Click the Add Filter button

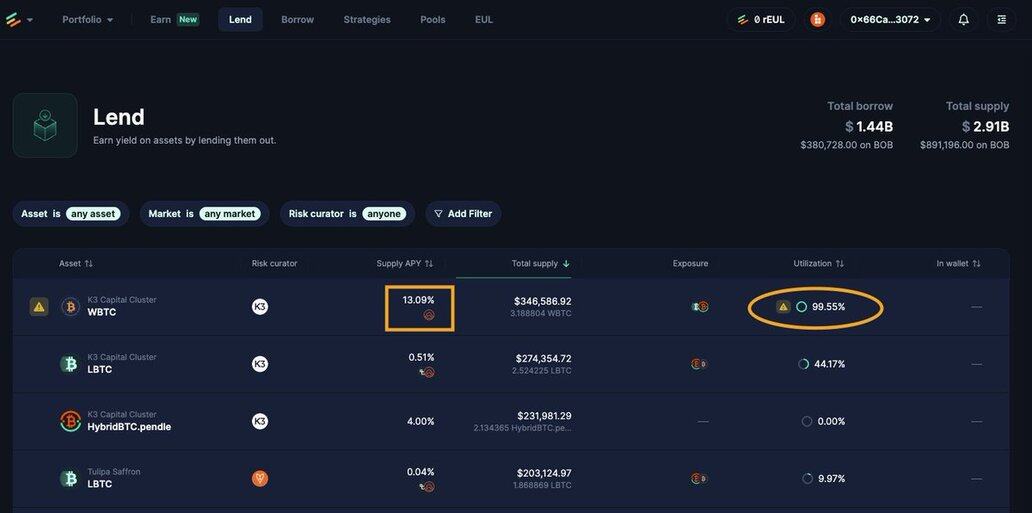pyautogui.click(x=463, y=213)
